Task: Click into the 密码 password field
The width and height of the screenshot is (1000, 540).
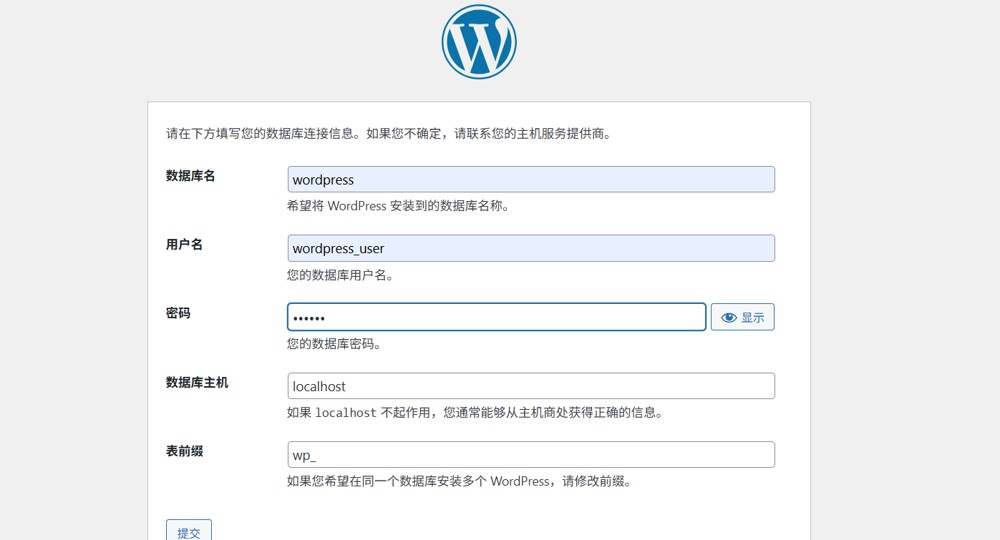Action: pyautogui.click(x=496, y=317)
